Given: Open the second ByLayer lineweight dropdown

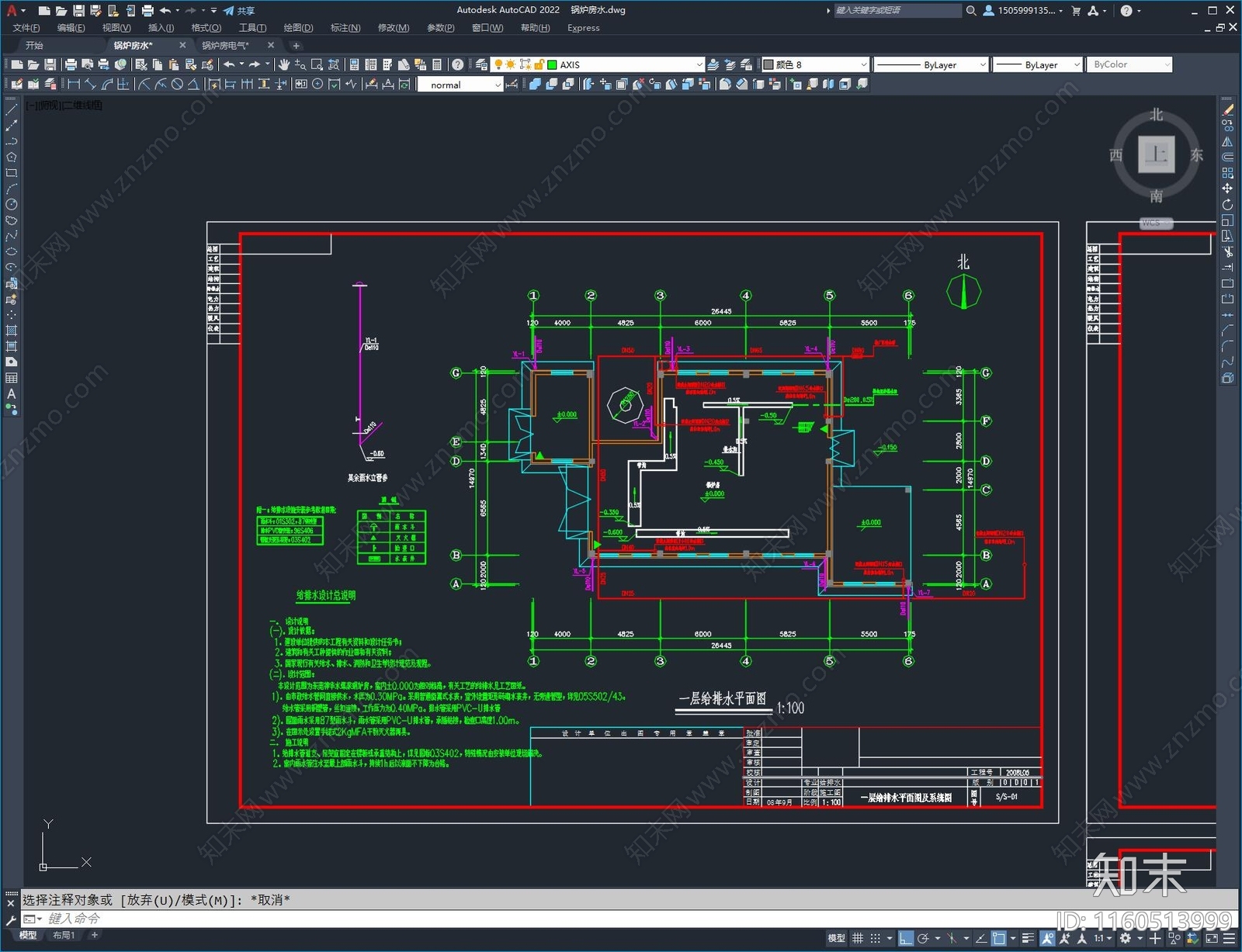Looking at the screenshot, I should (x=1077, y=65).
